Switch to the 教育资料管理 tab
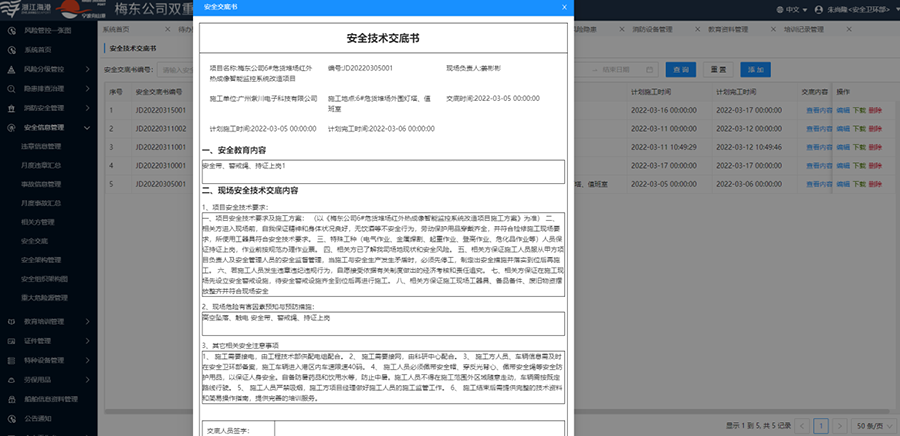 pyautogui.click(x=728, y=29)
